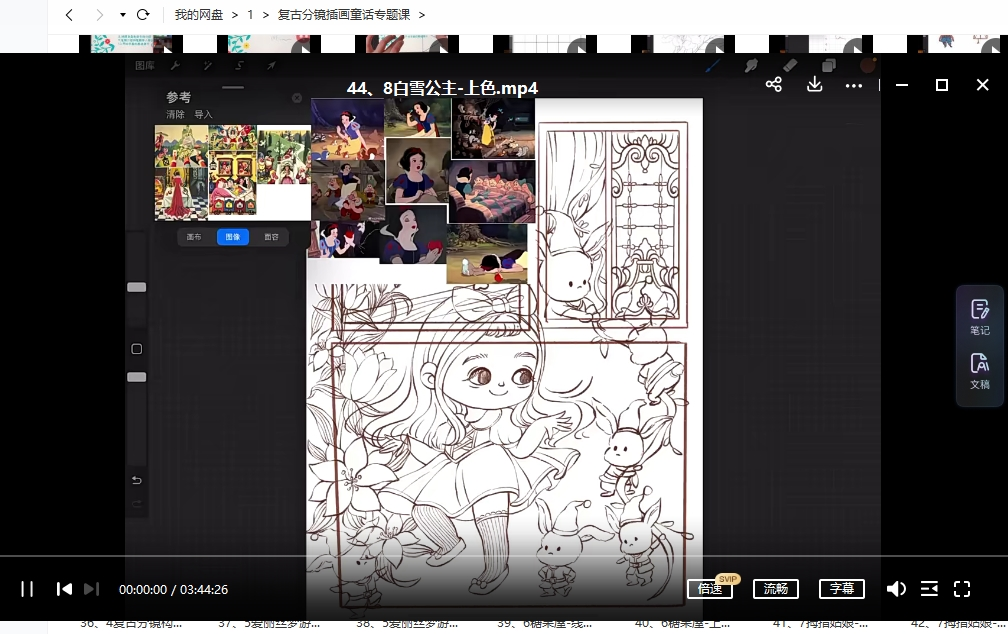The width and height of the screenshot is (1008, 634).
Task: Share the video using share icon
Action: click(773, 85)
